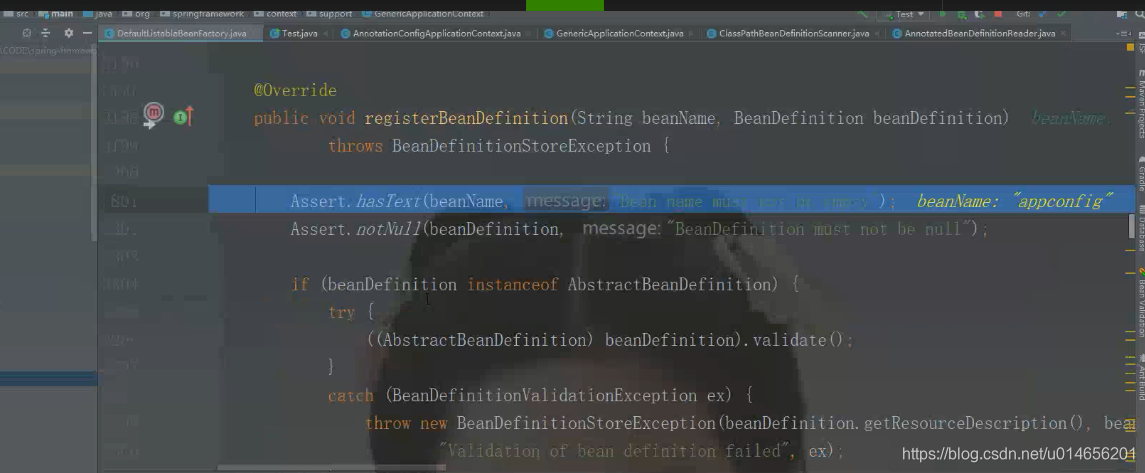Close the ClassPathBeanDefinitionScanner.java tab

pos(877,34)
